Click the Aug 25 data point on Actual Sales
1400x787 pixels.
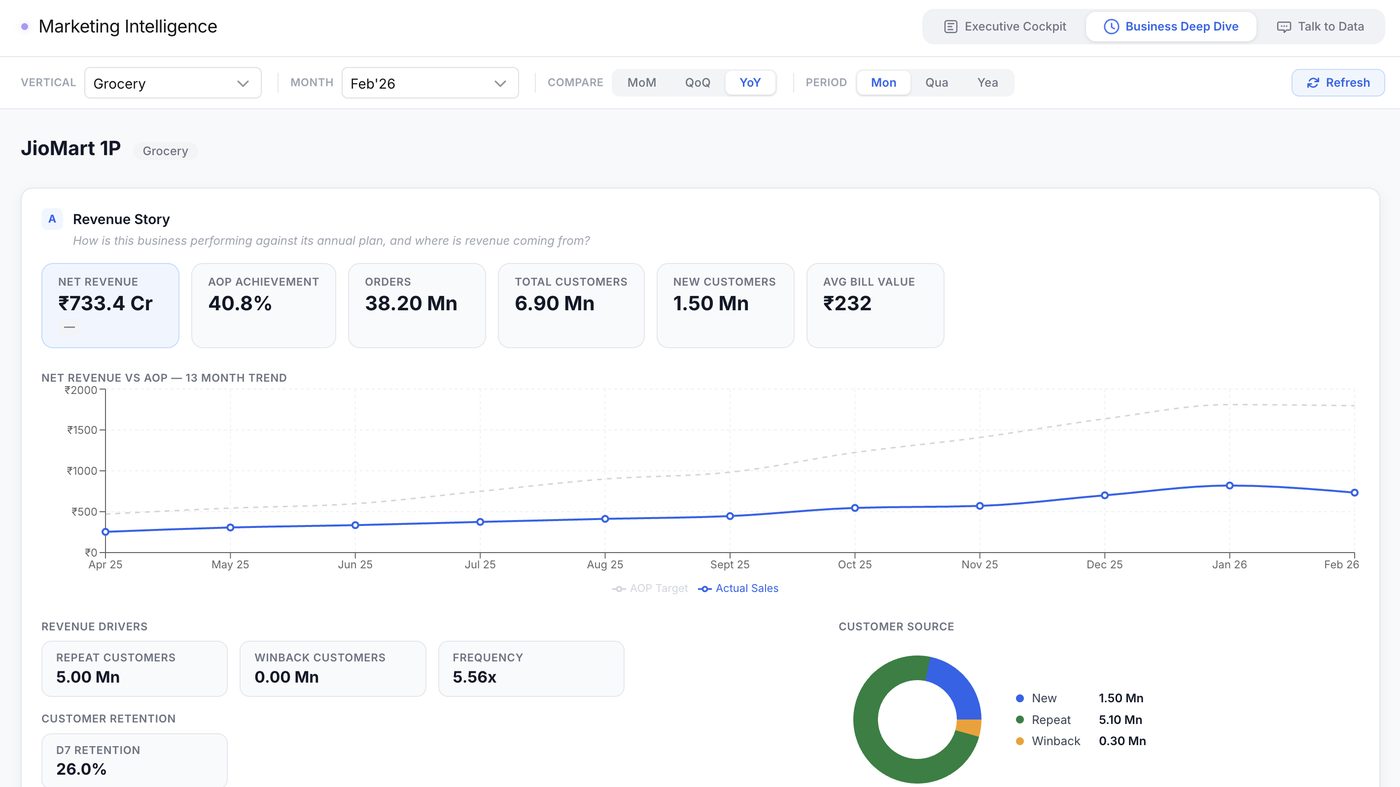click(x=605, y=519)
